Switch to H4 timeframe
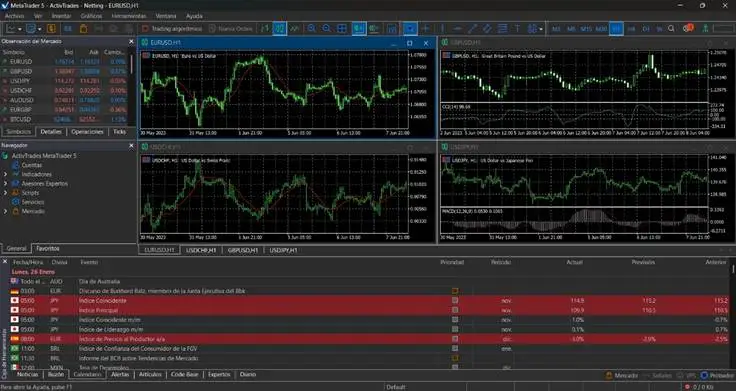736x391 pixels. 631,29
